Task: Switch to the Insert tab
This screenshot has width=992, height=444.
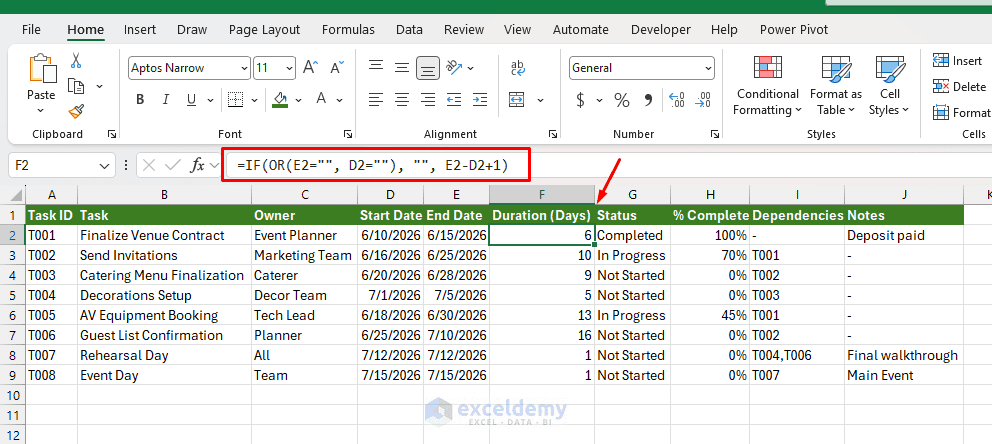Action: click(140, 30)
